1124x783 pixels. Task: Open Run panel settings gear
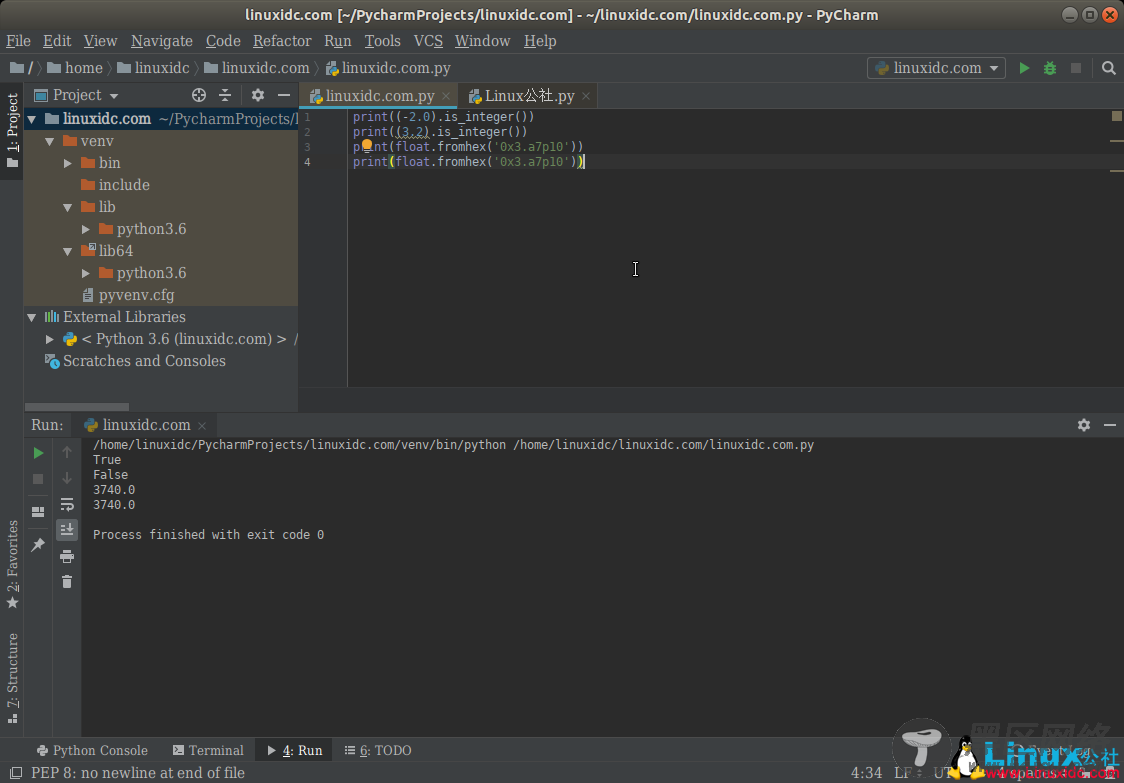[1084, 425]
